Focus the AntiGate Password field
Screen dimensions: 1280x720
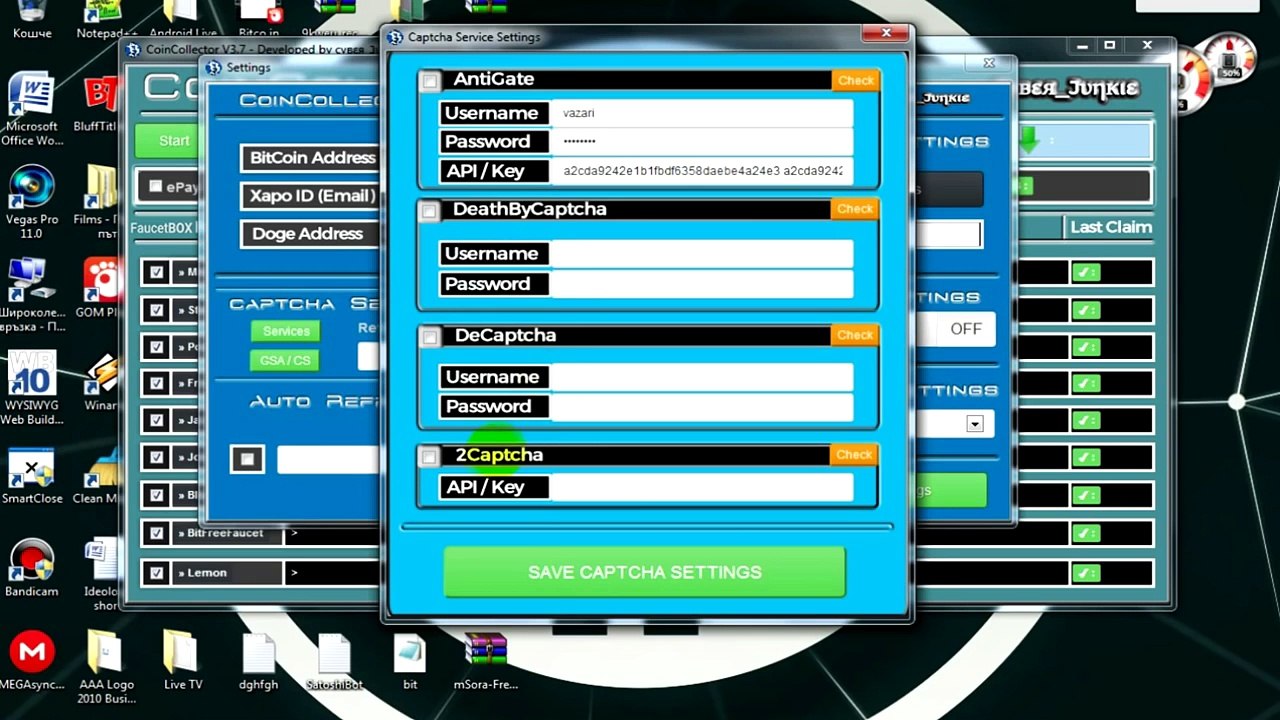[x=701, y=141]
